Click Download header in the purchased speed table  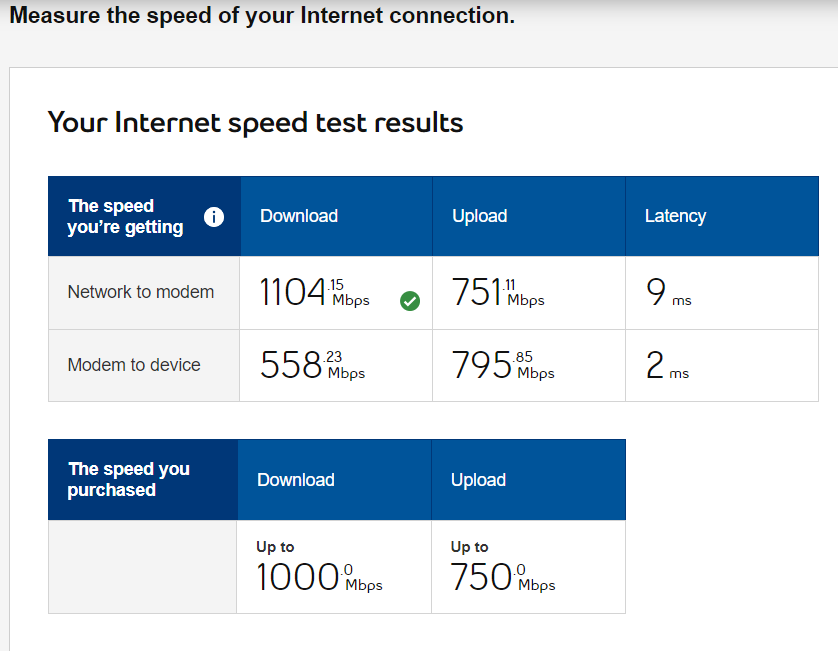coord(296,480)
